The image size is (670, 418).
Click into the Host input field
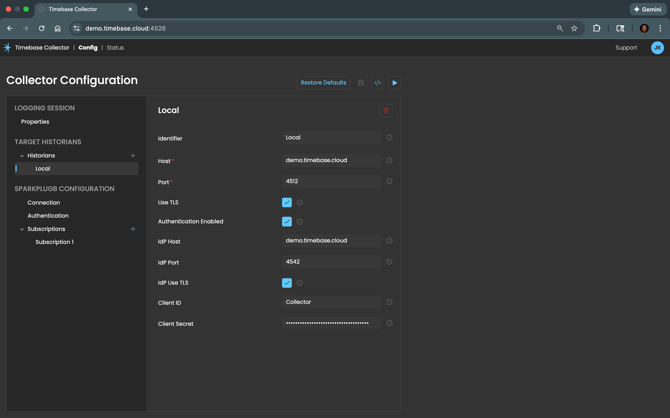[331, 160]
